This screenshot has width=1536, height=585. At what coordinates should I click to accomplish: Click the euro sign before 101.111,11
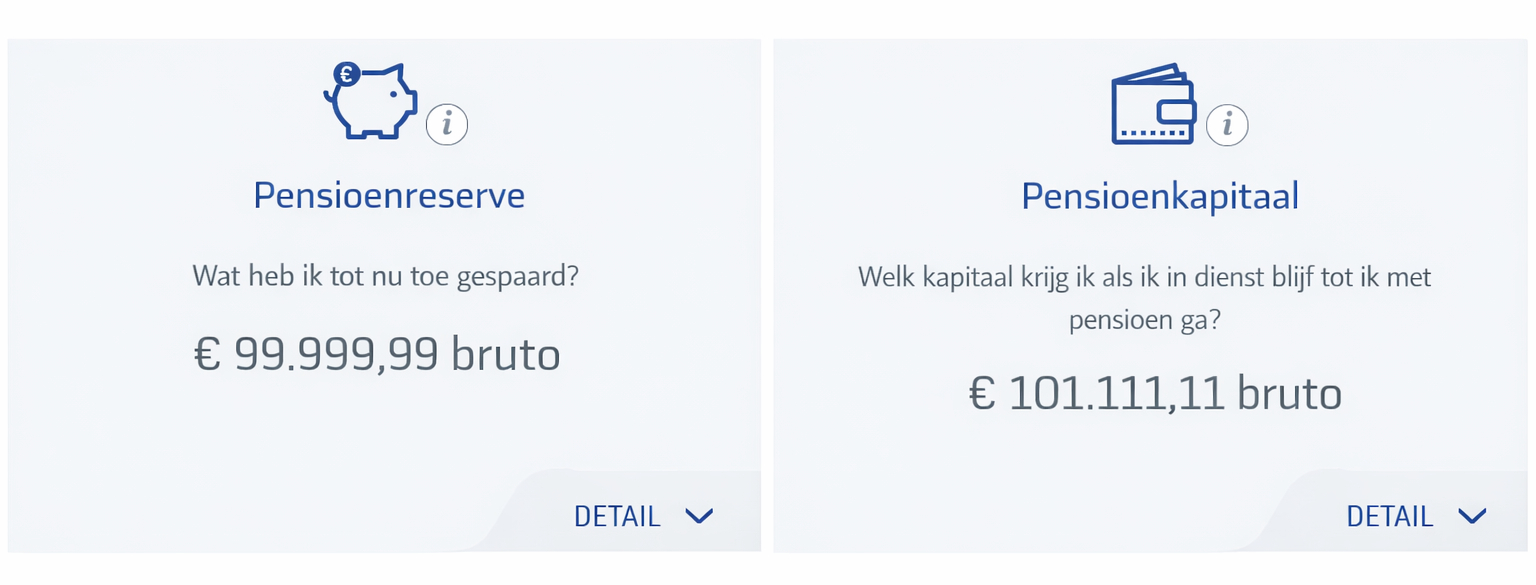point(983,394)
